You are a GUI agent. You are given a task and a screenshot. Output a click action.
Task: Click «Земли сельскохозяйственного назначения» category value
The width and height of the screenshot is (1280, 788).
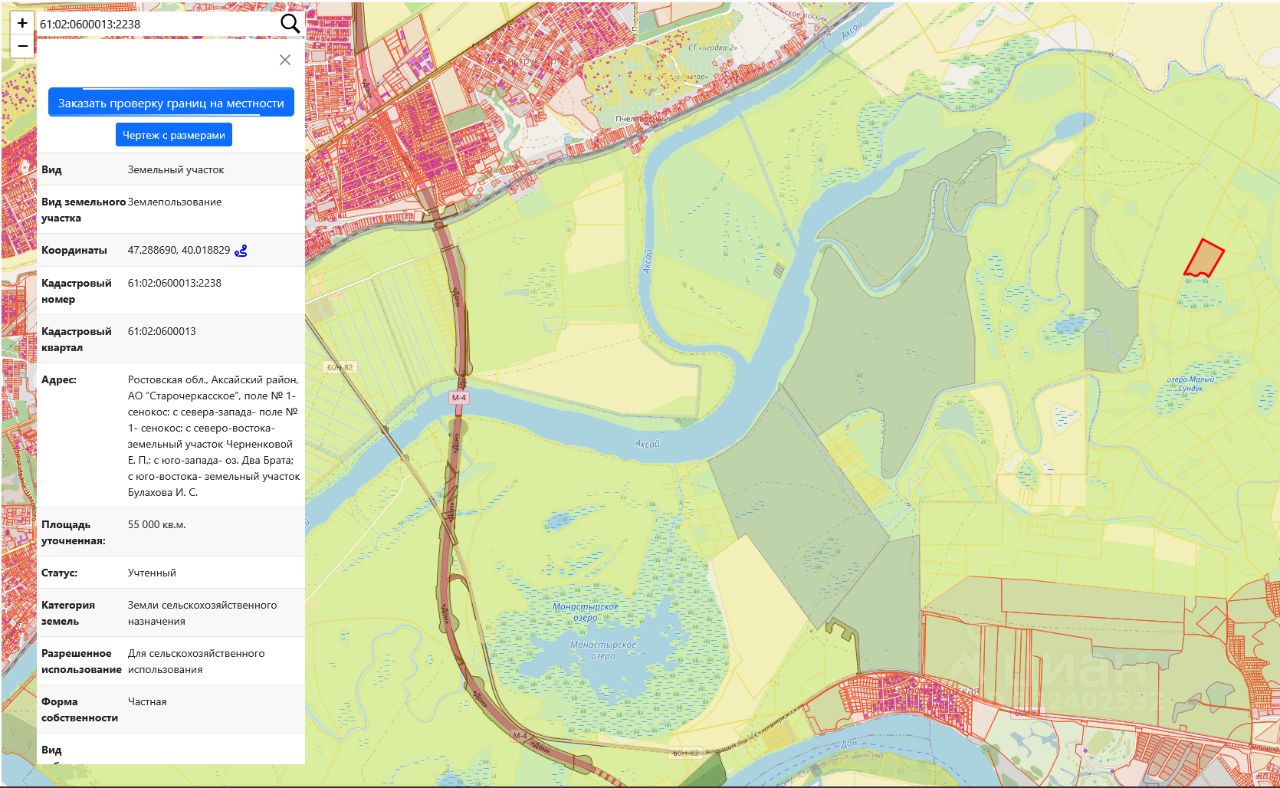click(202, 613)
